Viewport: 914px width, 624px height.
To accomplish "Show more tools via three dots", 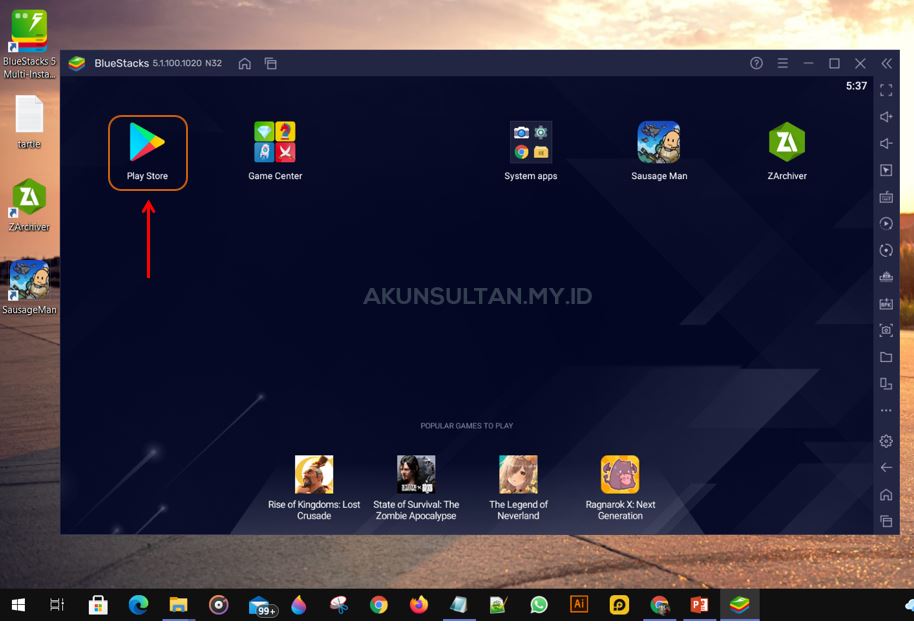I will [x=886, y=411].
